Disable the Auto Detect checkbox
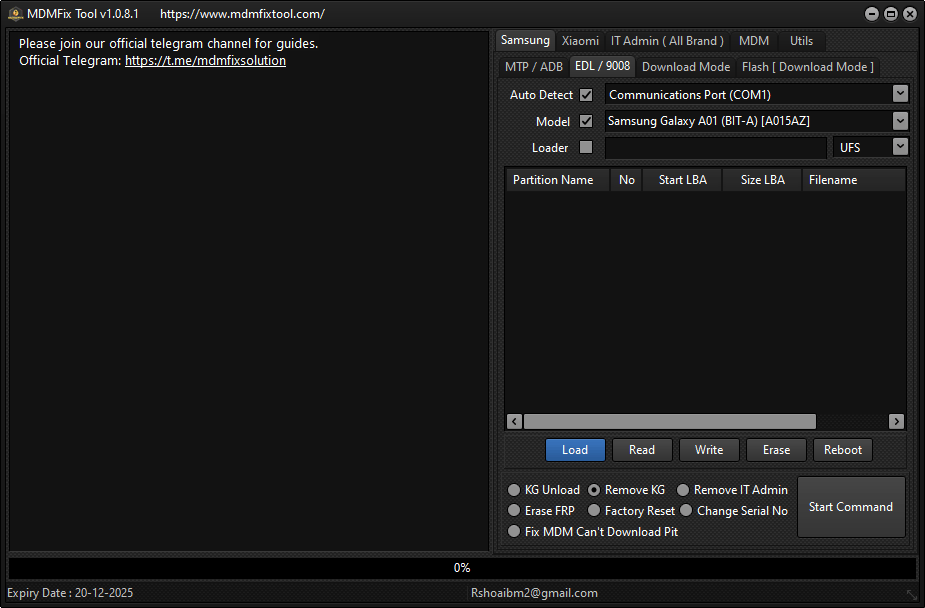This screenshot has height=608, width=925. coord(586,94)
